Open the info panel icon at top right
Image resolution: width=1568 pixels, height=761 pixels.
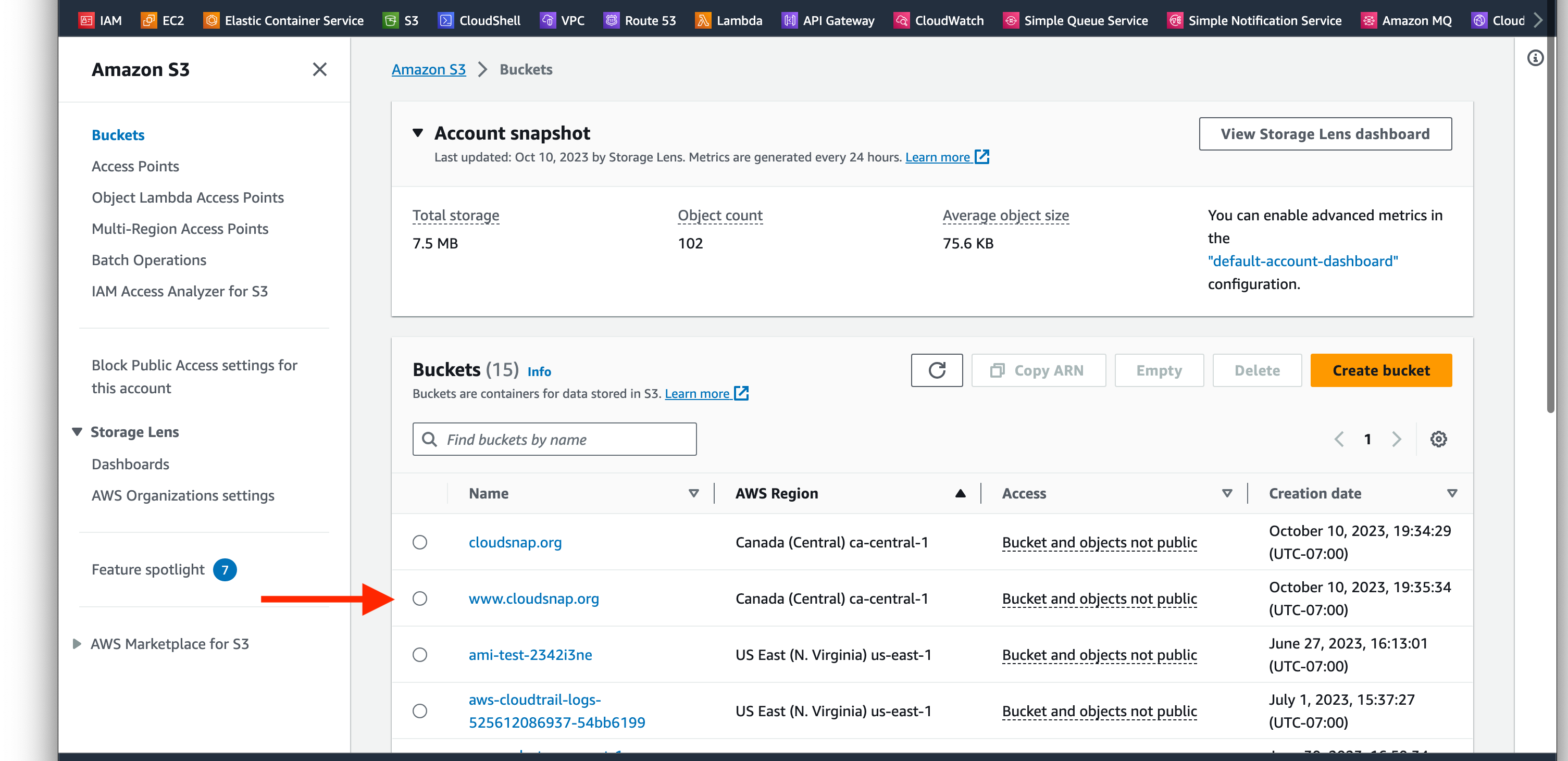click(x=1535, y=58)
